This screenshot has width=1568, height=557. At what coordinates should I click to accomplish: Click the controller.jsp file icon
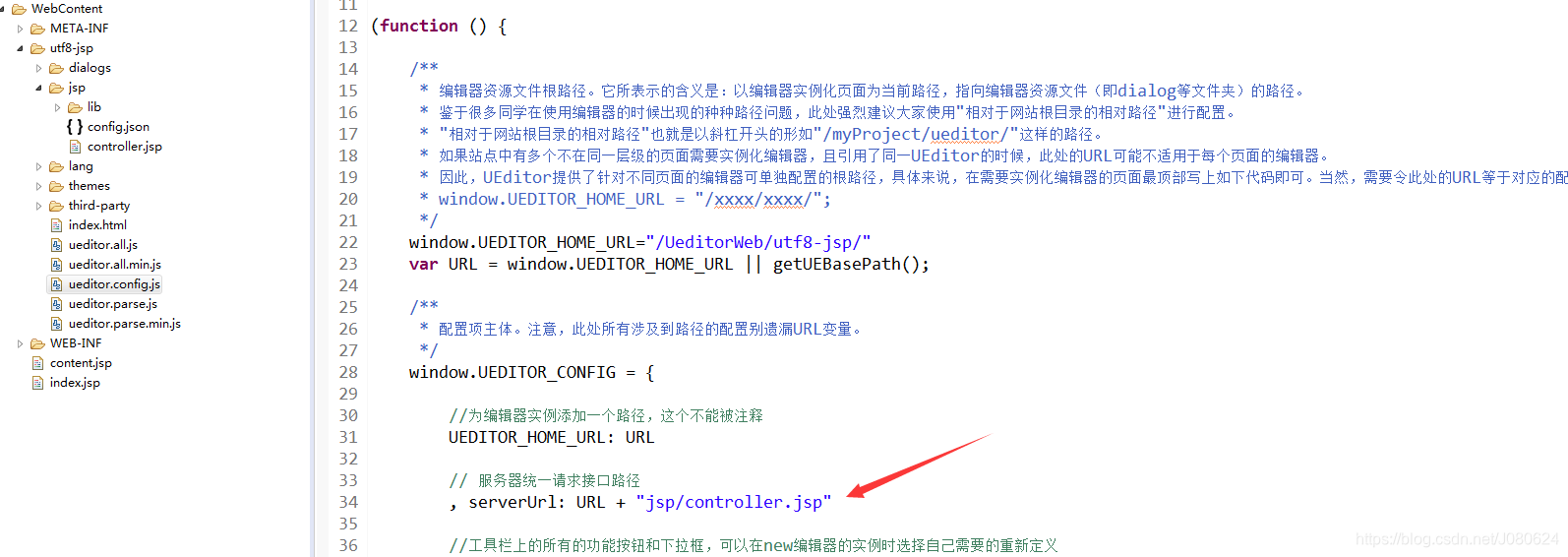(x=75, y=147)
